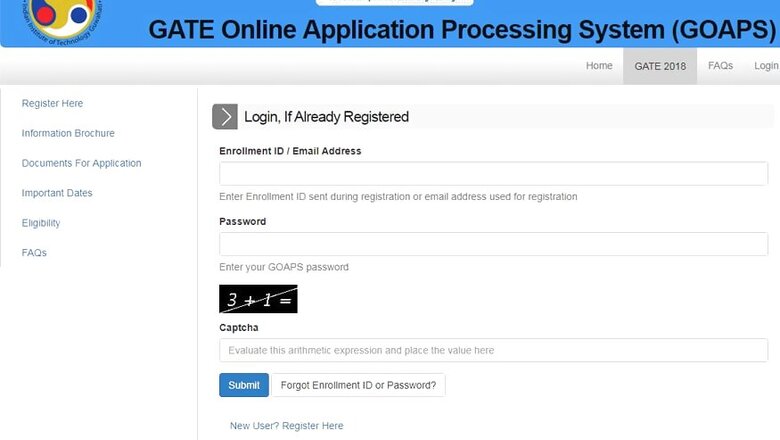The image size is (780, 440).
Task: Click the 'Login, If Already Registered' heading text
Action: [x=326, y=117]
